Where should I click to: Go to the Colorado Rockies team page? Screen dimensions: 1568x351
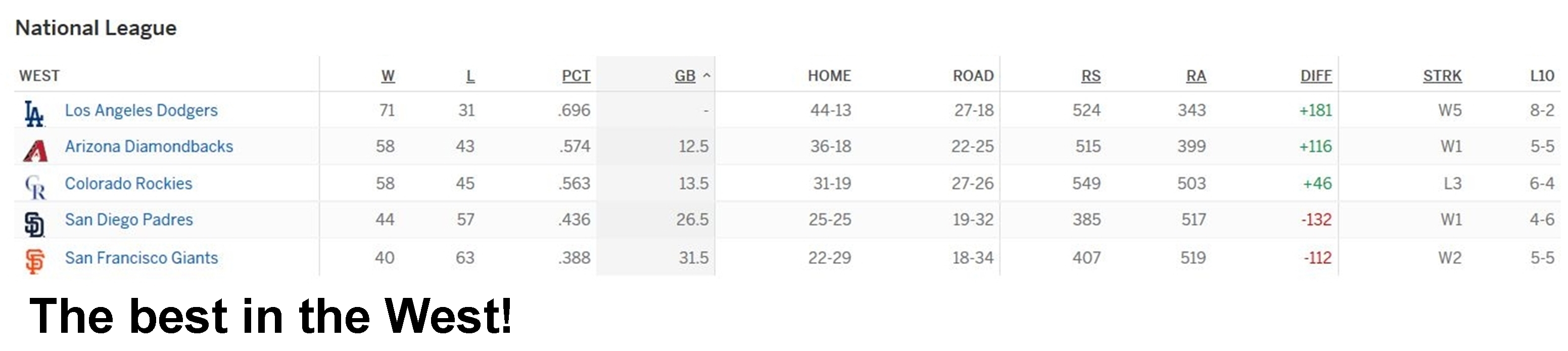pyautogui.click(x=128, y=184)
